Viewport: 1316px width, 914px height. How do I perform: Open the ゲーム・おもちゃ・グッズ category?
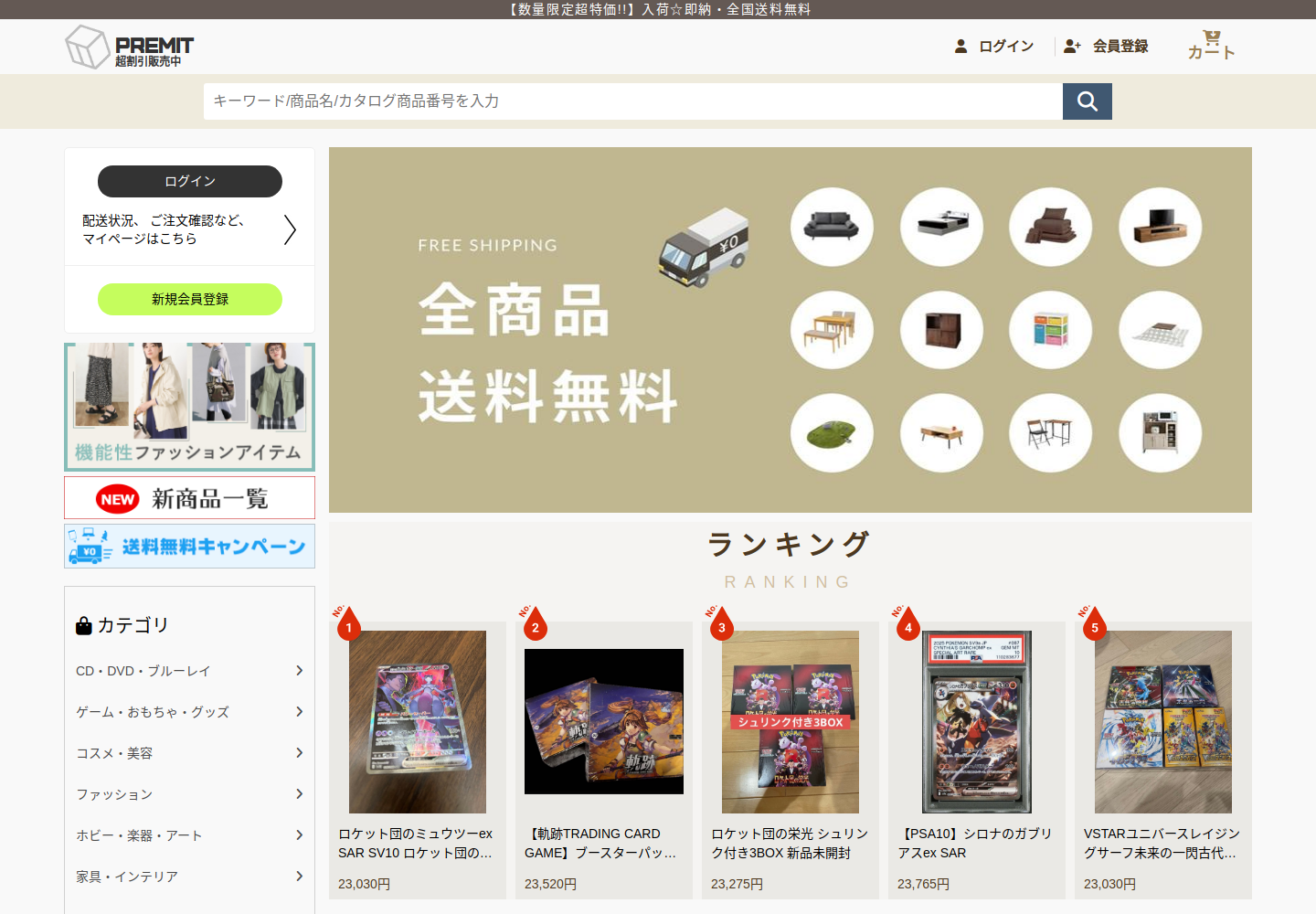(x=153, y=712)
